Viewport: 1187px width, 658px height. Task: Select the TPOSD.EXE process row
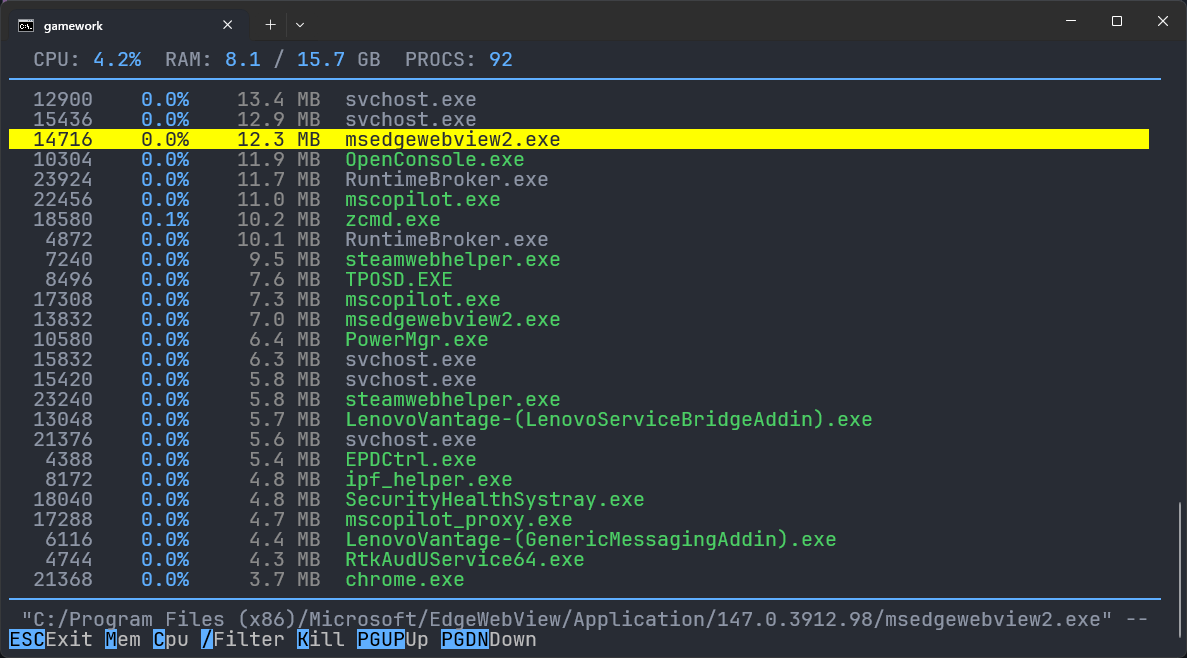(578, 279)
